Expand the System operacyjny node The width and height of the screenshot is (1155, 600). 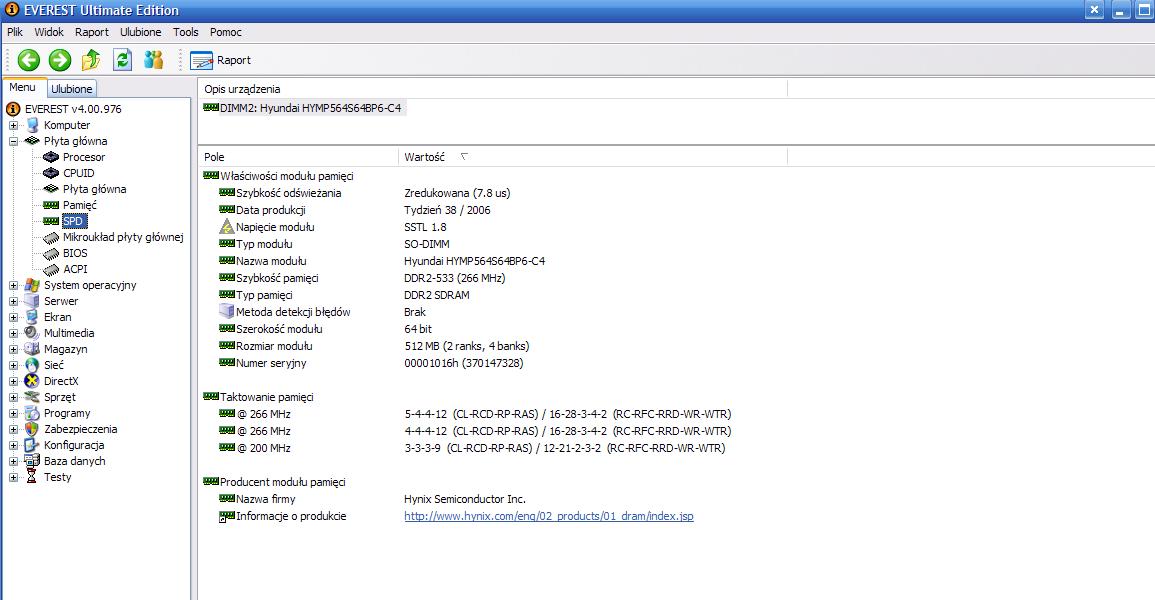[x=13, y=286]
